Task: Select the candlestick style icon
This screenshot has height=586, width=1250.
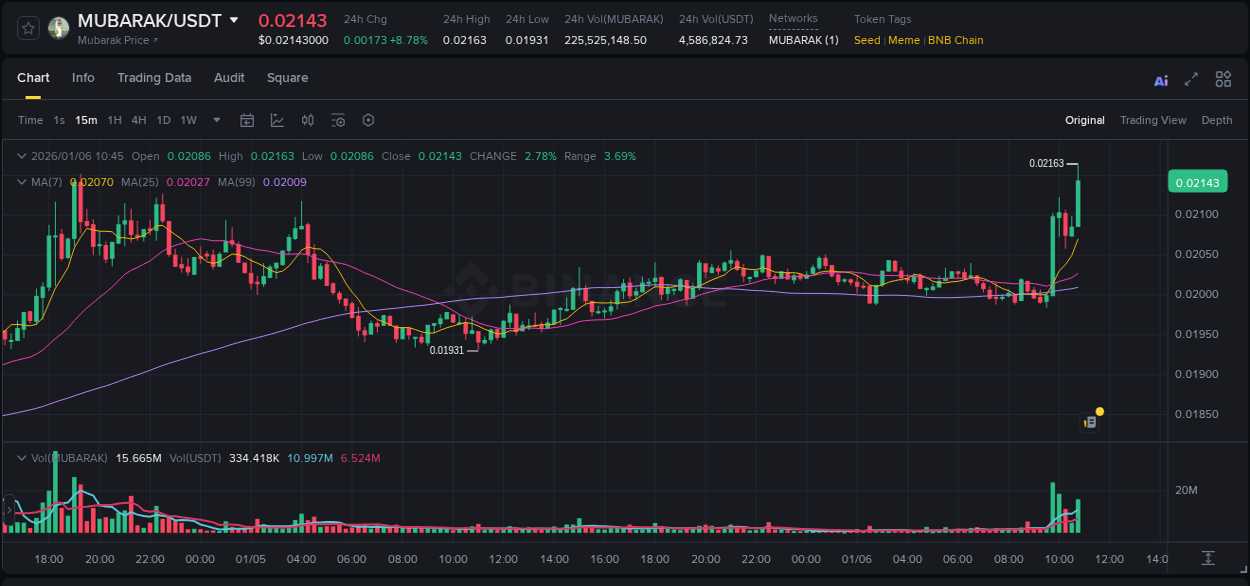Action: pyautogui.click(x=308, y=120)
